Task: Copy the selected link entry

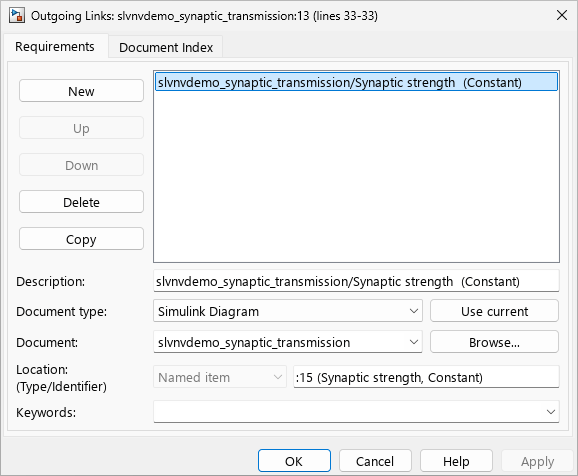Action: click(x=81, y=239)
